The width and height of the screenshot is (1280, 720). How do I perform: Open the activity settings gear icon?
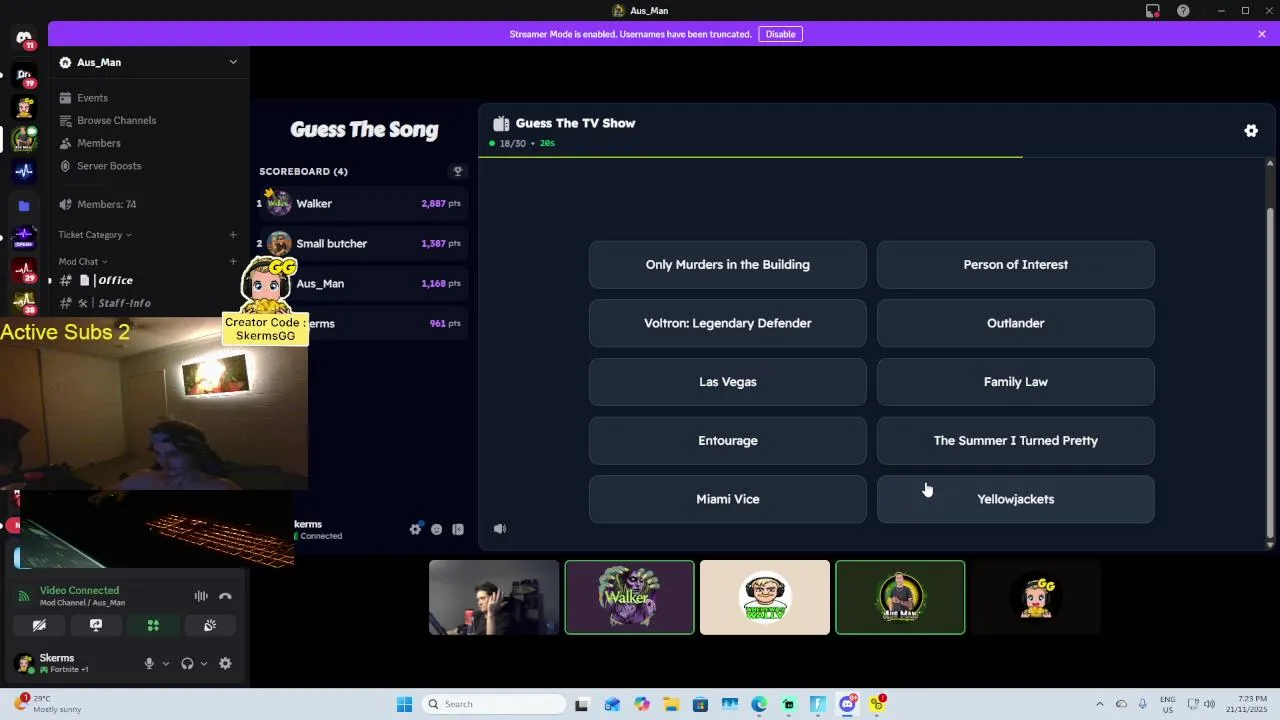pos(1251,131)
